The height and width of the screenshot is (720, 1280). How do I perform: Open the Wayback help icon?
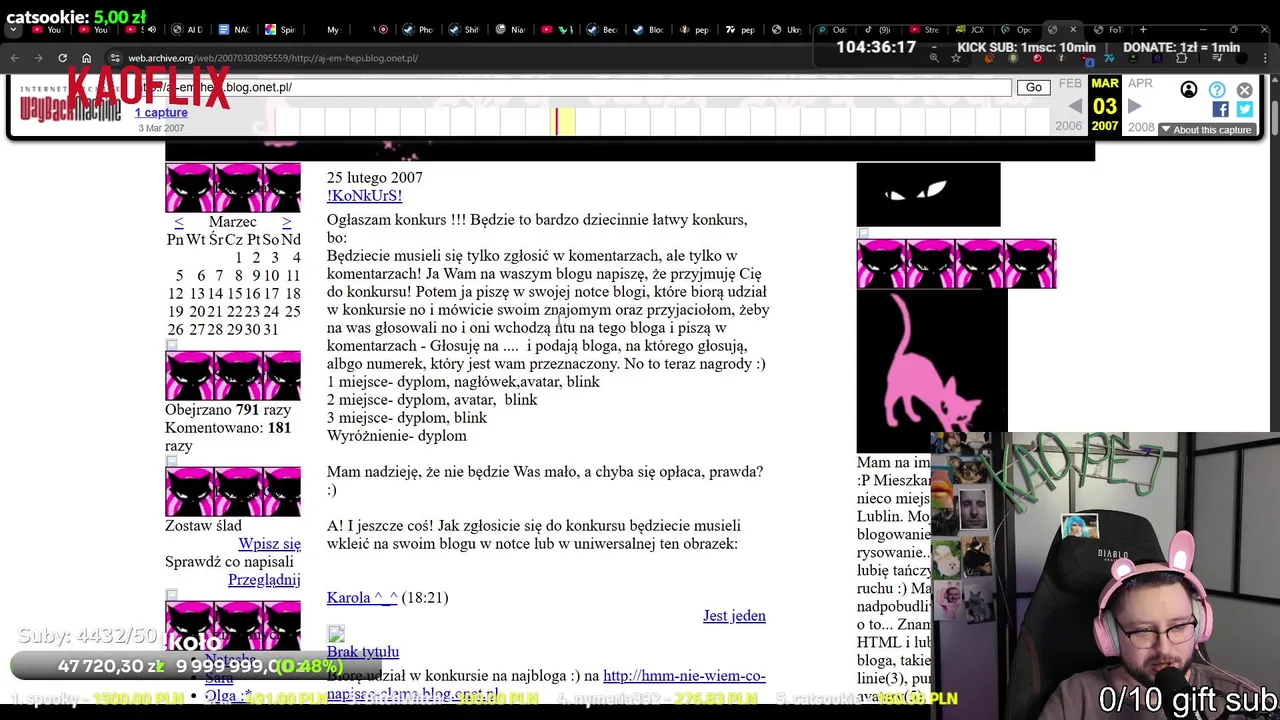(x=1217, y=90)
